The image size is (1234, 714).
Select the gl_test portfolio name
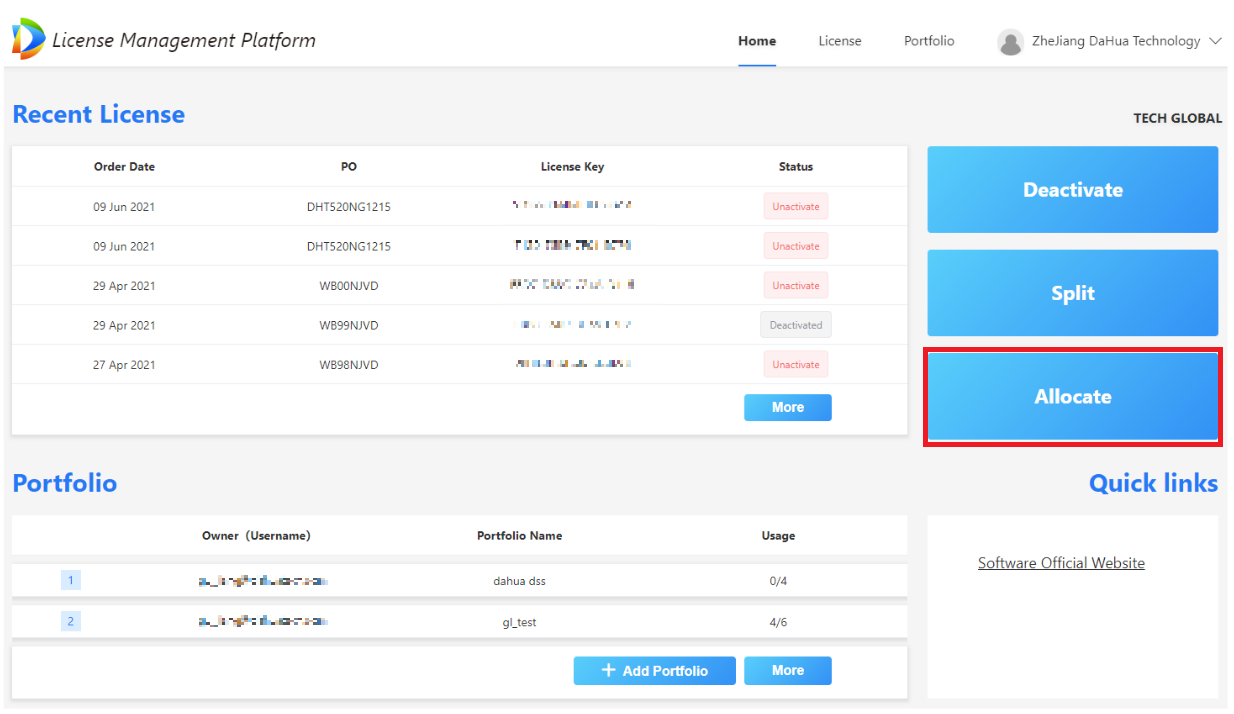(x=519, y=622)
